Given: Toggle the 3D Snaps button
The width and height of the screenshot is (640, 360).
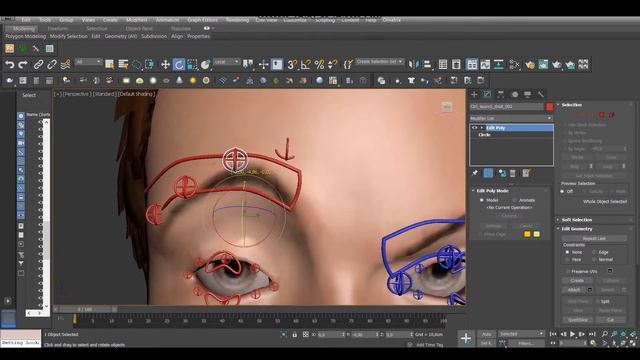Looking at the screenshot, I should (x=292, y=64).
